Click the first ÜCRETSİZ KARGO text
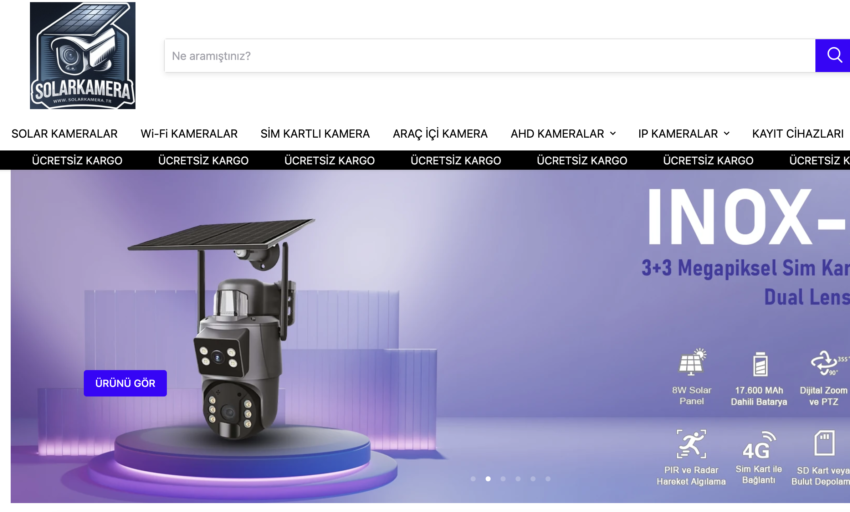Image resolution: width=850 pixels, height=512 pixels. coord(77,161)
